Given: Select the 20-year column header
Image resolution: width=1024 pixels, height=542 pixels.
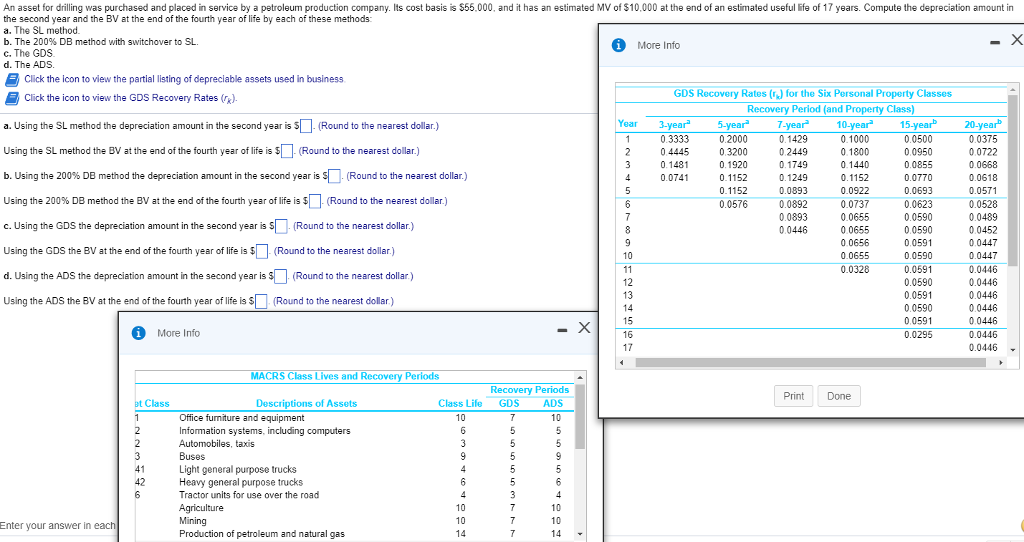Looking at the screenshot, I should point(982,124).
